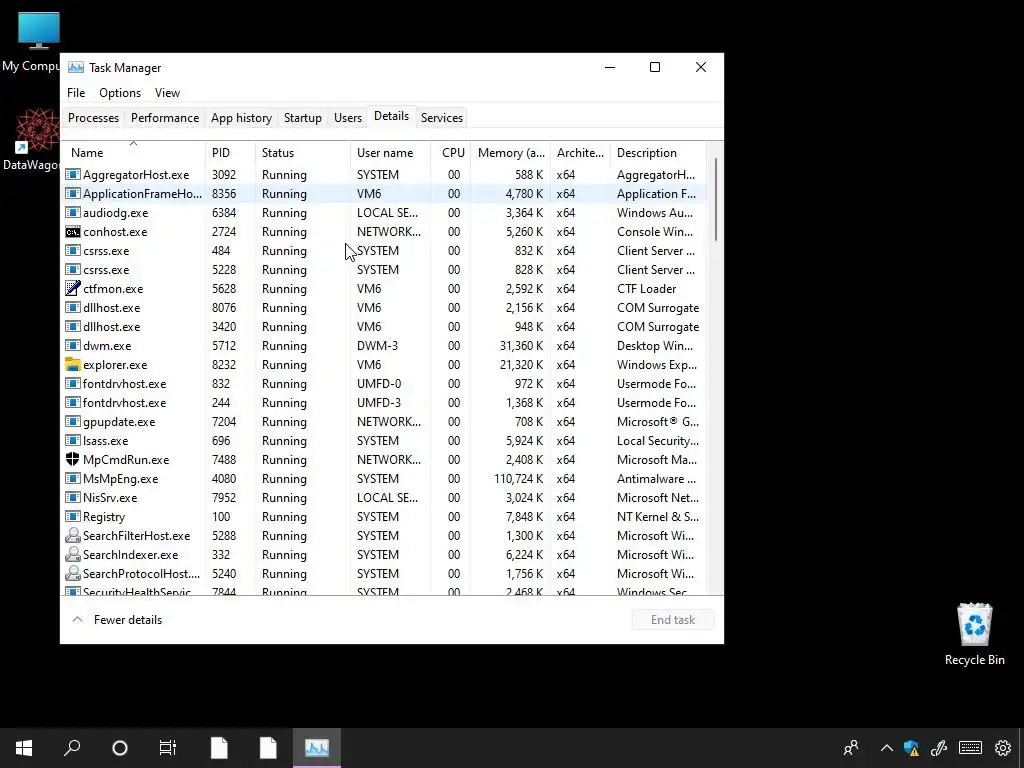Image resolution: width=1024 pixels, height=768 pixels.
Task: Click PID 484 of csrss.exe
Action: coord(221,251)
